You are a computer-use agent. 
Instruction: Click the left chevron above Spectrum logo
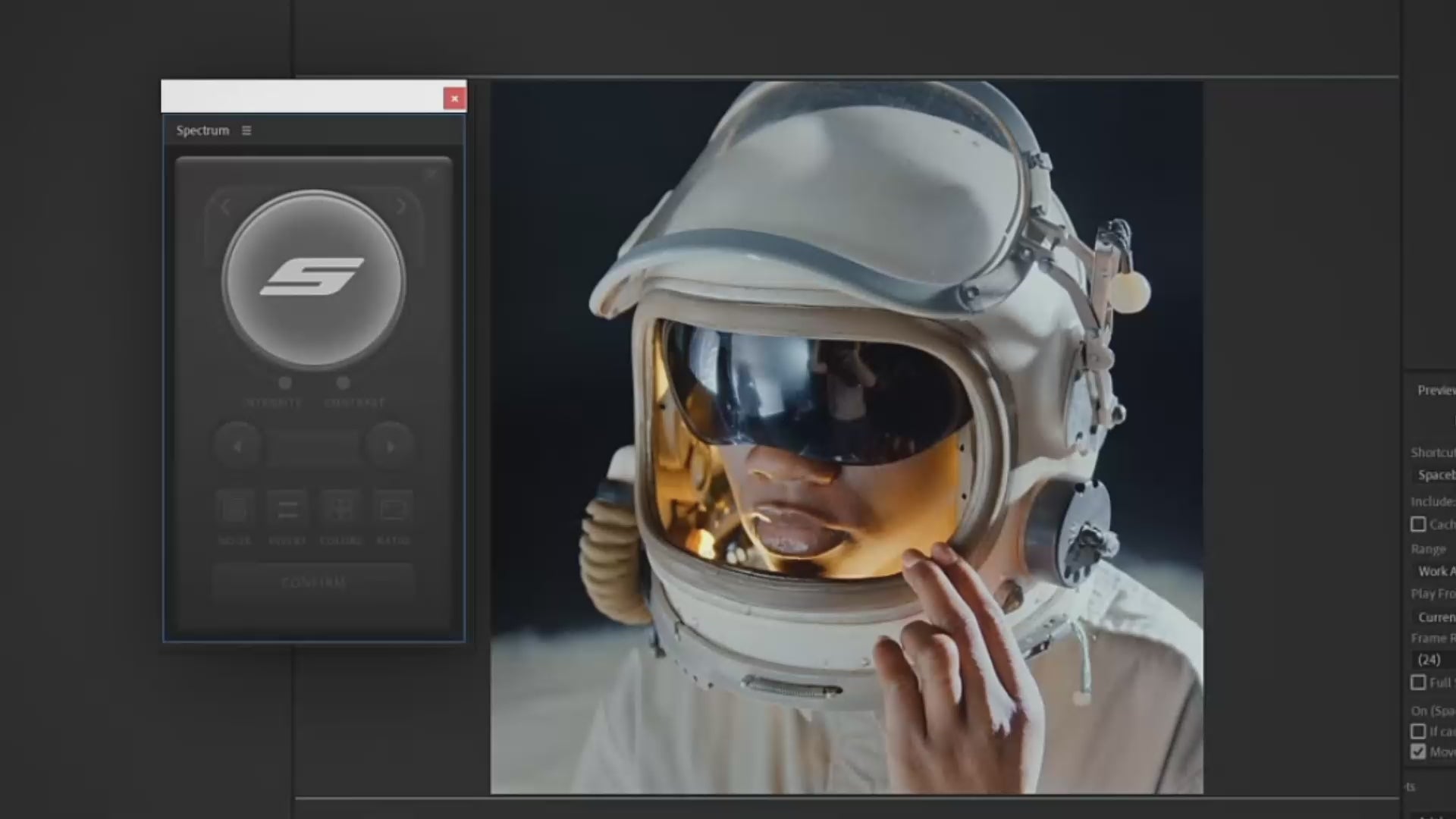coord(225,206)
